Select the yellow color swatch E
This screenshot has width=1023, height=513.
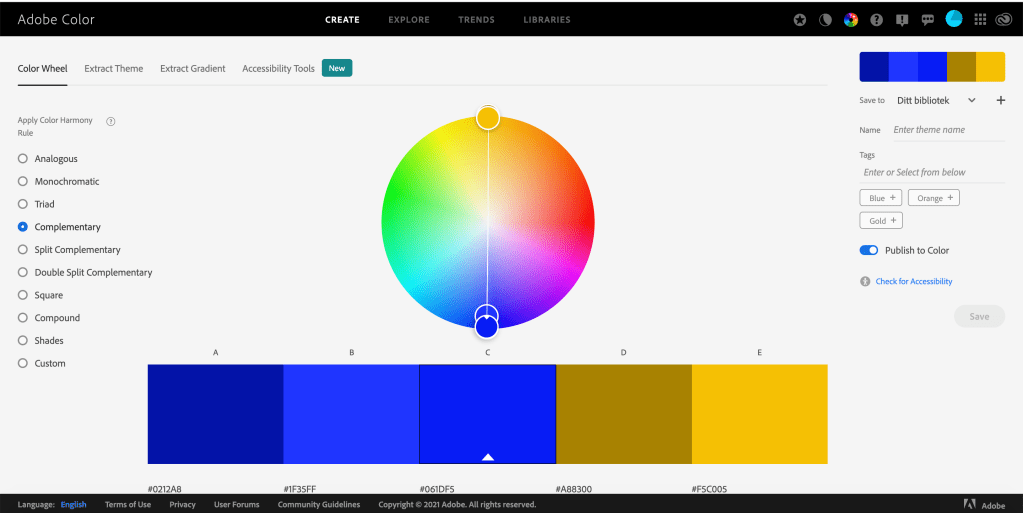pyautogui.click(x=759, y=414)
